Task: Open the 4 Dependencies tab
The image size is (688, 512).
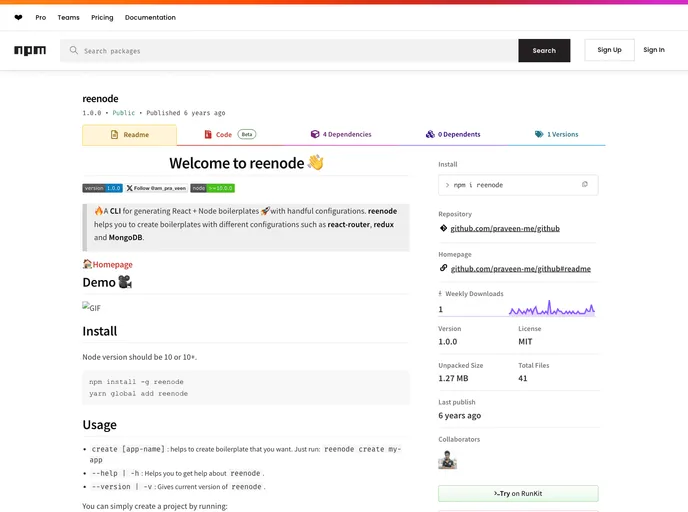Action: 341,134
